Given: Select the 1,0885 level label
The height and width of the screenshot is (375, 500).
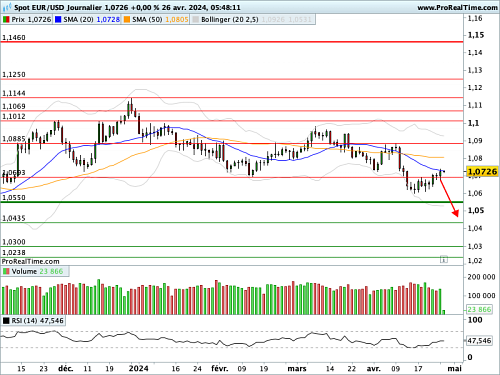Looking at the screenshot, I should (14, 139).
